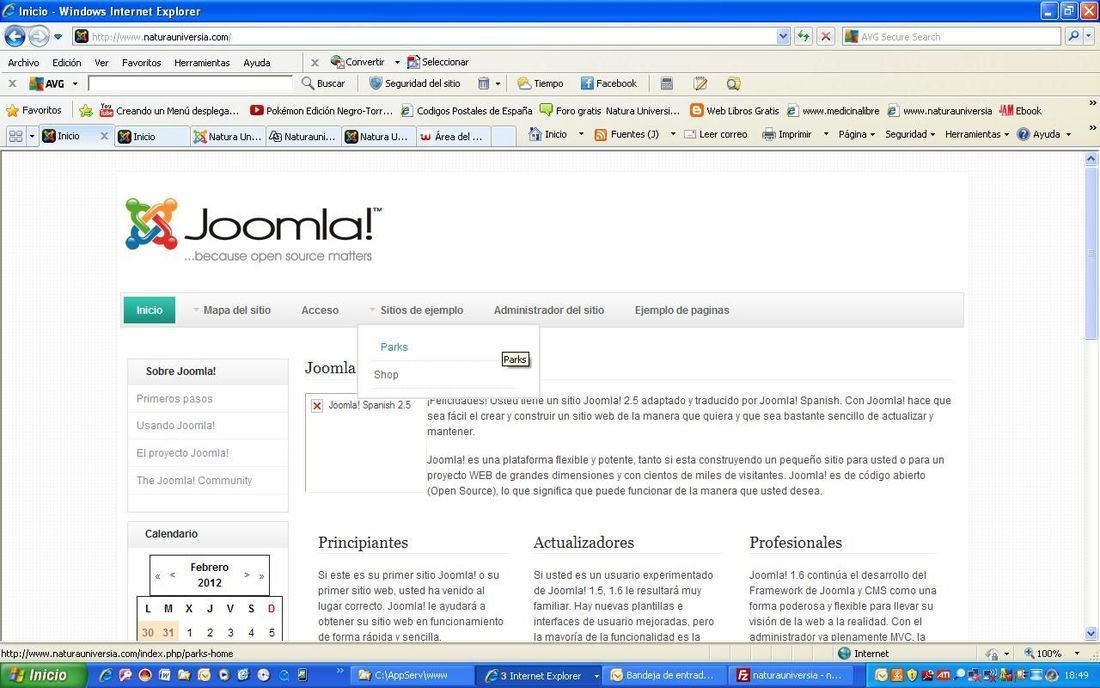Open Ejemplo de paginas navigation item
The image size is (1100, 688).
[682, 310]
